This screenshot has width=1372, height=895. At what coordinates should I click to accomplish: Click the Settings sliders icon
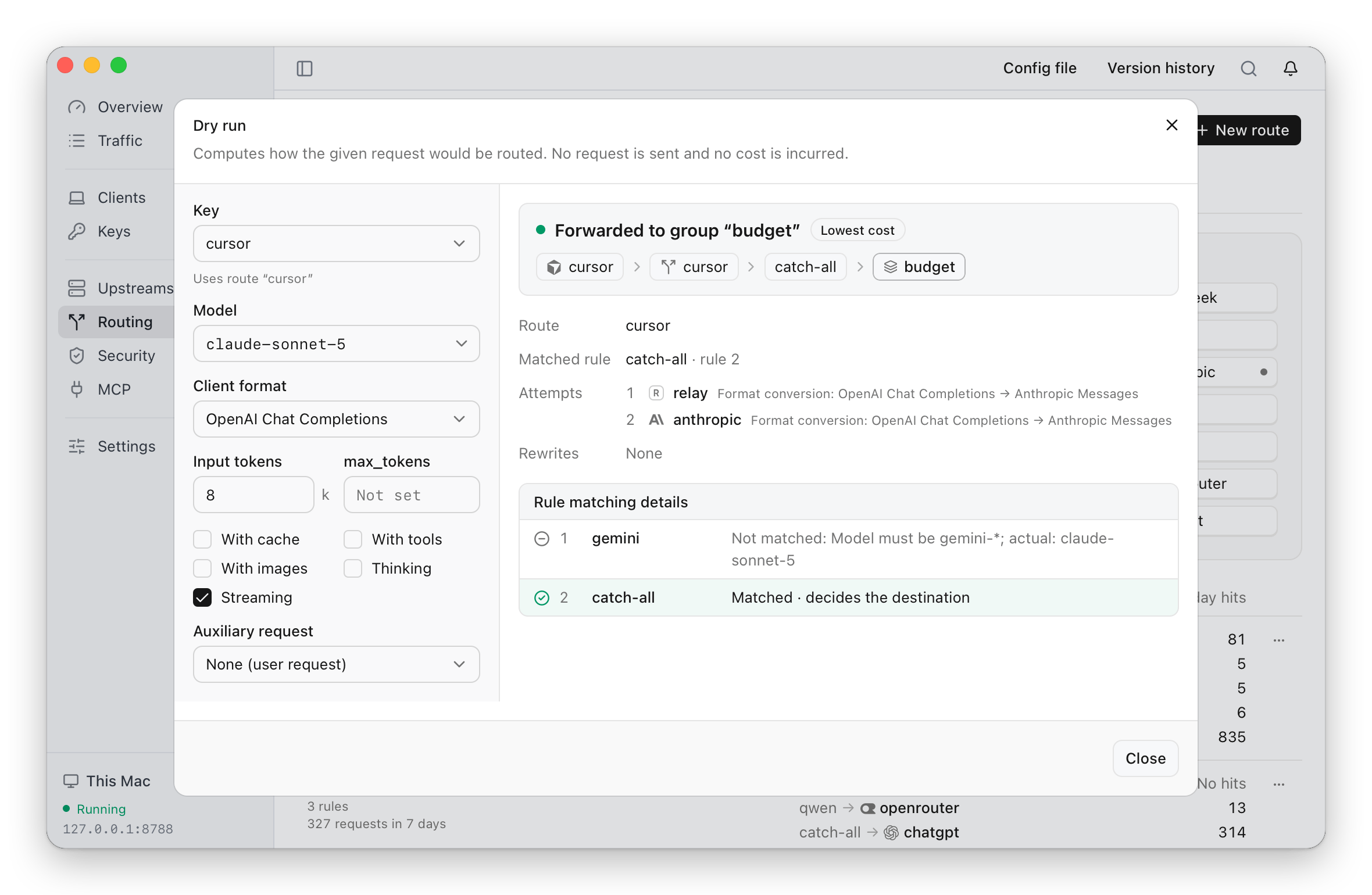point(77,446)
